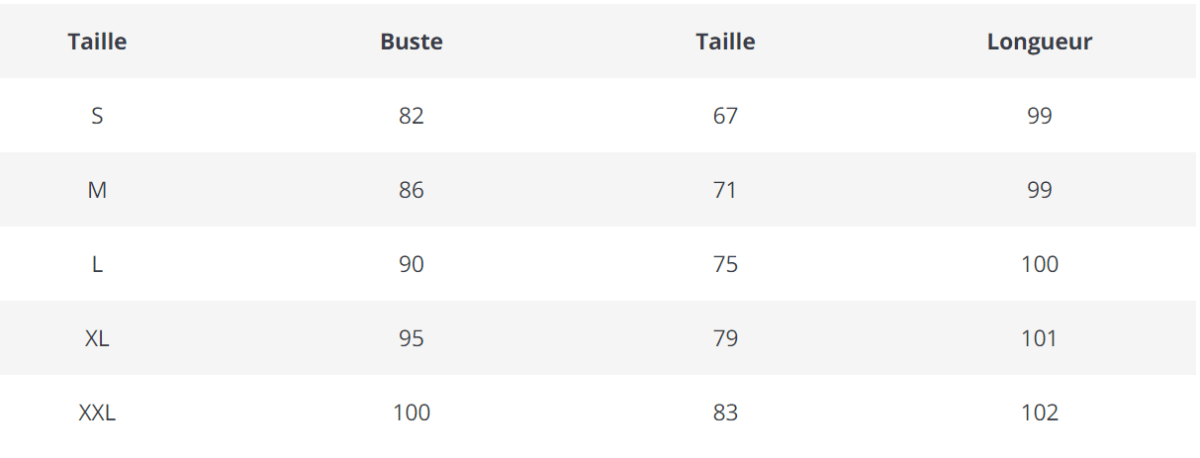Click length value 101 for size XL
This screenshot has width=1200, height=458.
pyautogui.click(x=1039, y=338)
